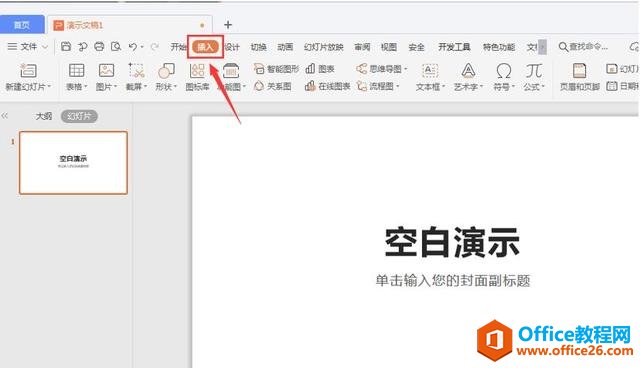Expand the New Slide dropdown arrow
This screenshot has width=640, height=368.
pos(49,86)
